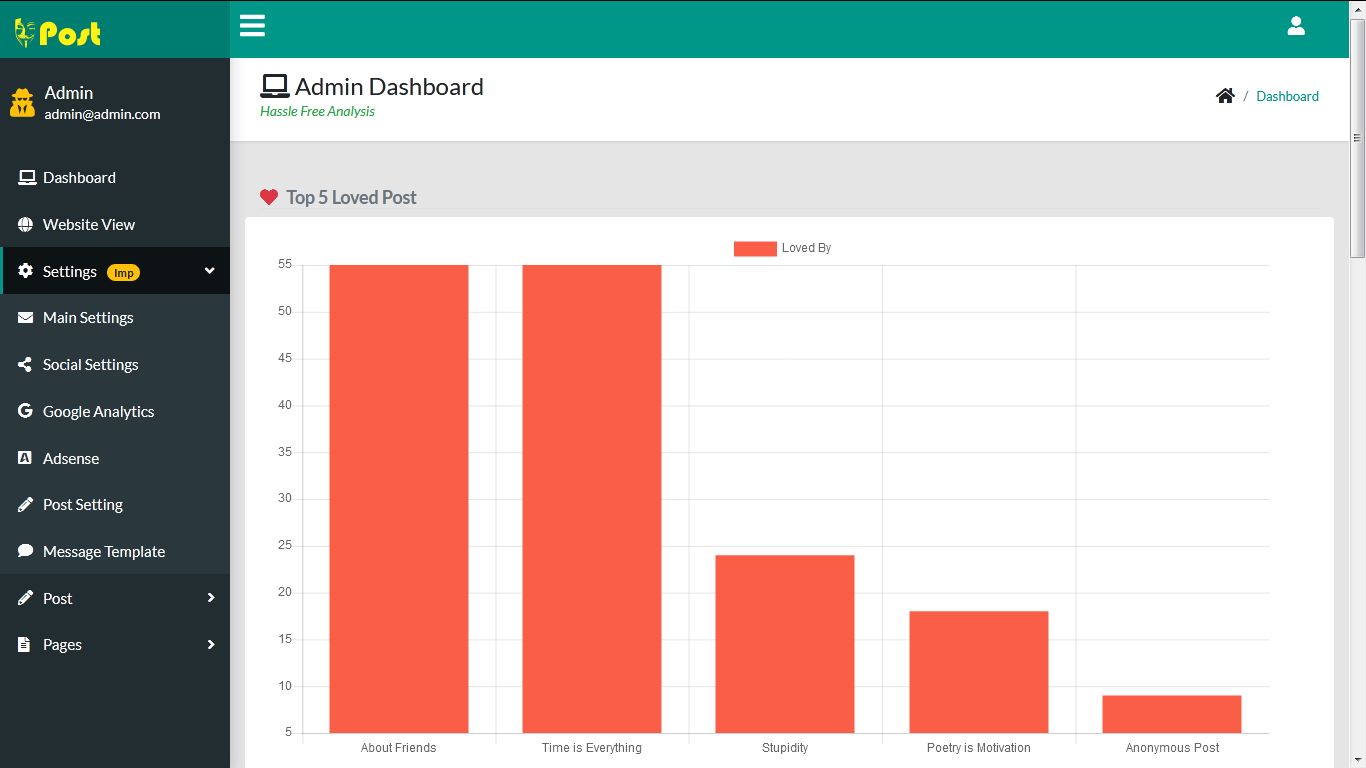The height and width of the screenshot is (768, 1366).
Task: Select Social Settings menu item
Action: (x=115, y=365)
